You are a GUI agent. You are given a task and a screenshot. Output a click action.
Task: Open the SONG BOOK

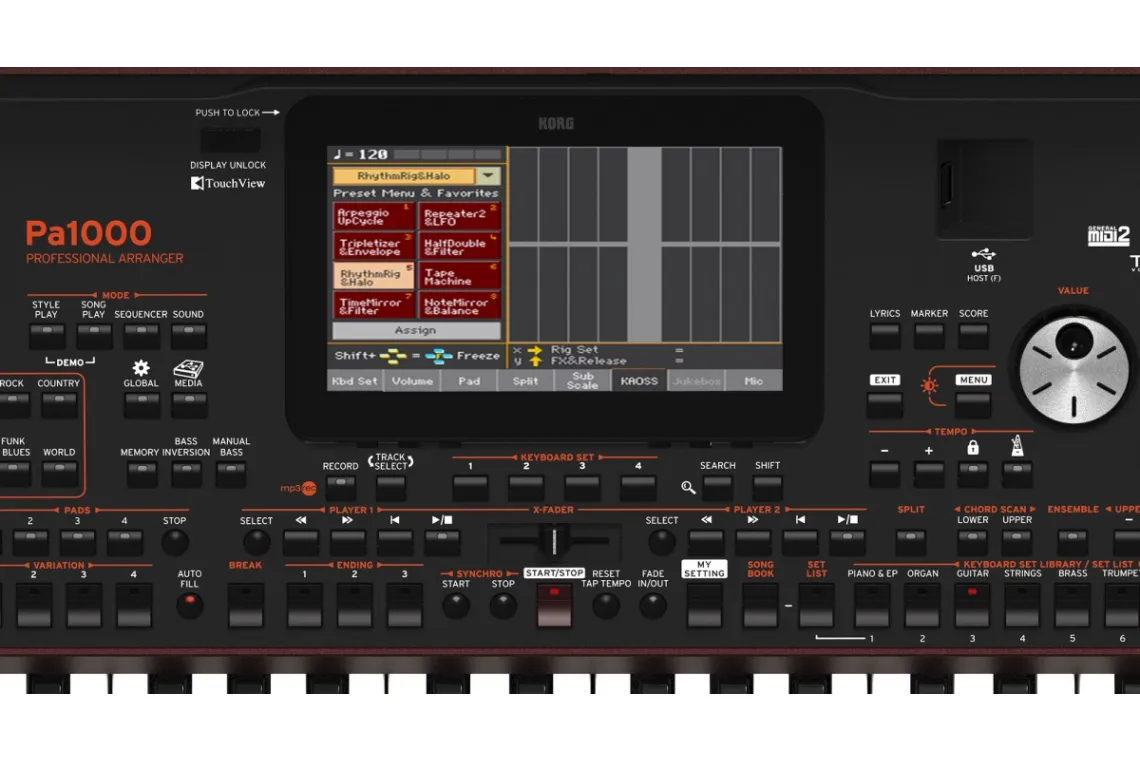click(x=760, y=605)
